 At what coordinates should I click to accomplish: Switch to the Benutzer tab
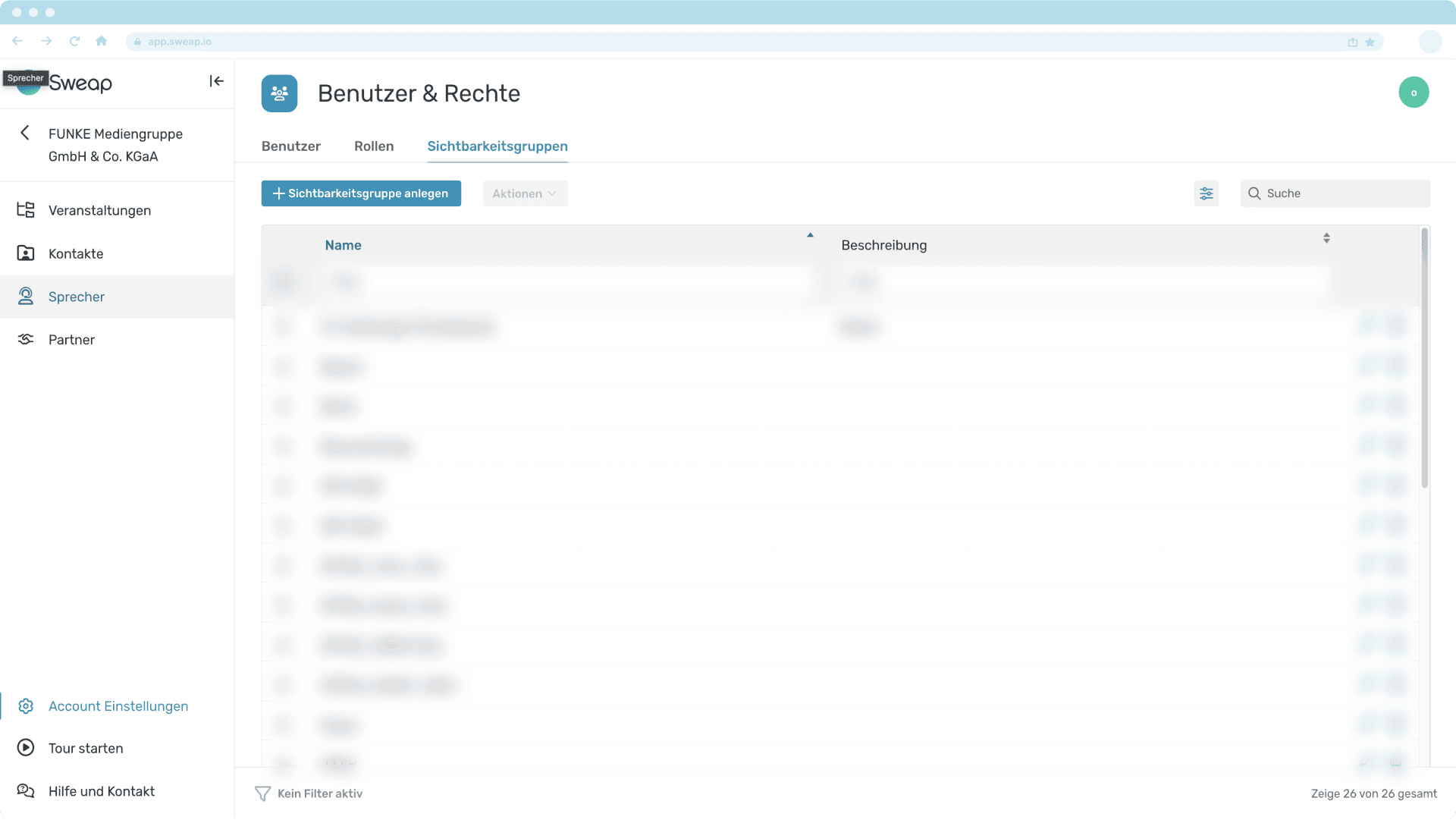coord(290,146)
